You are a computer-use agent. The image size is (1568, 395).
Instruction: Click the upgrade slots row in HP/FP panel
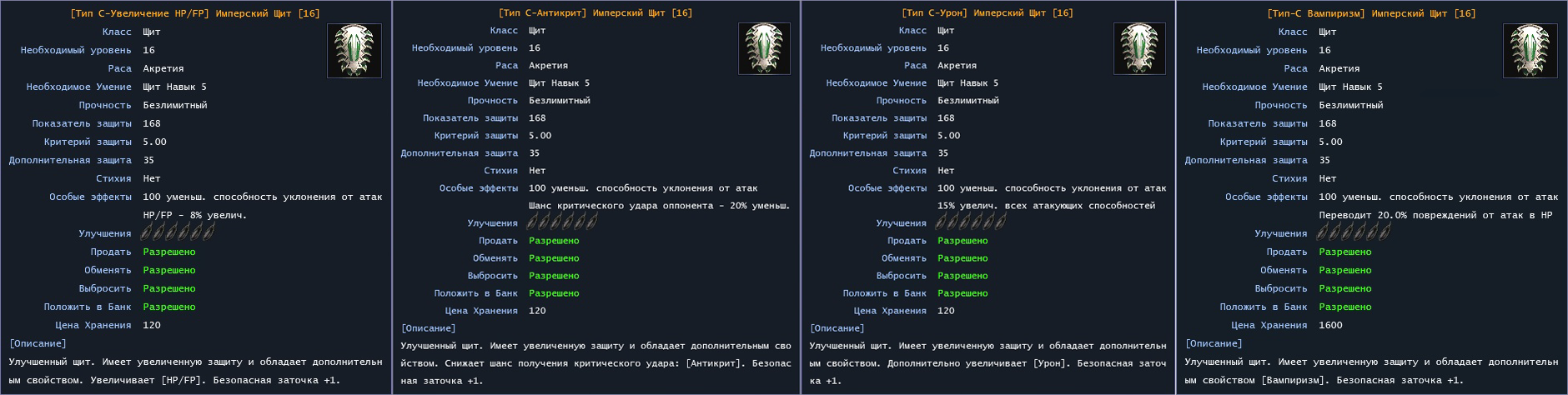pyautogui.click(x=178, y=233)
